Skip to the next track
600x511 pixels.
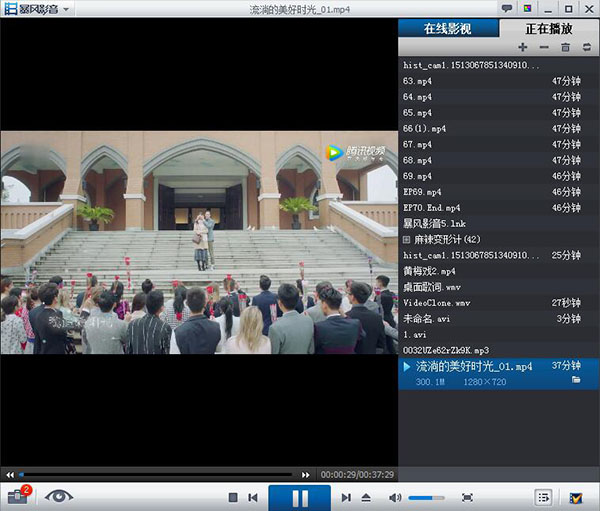click(346, 498)
